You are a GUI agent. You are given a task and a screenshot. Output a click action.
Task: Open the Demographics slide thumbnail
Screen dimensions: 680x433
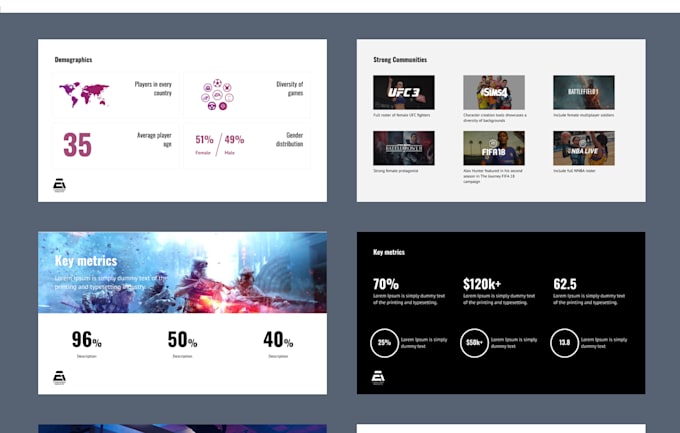(x=183, y=121)
